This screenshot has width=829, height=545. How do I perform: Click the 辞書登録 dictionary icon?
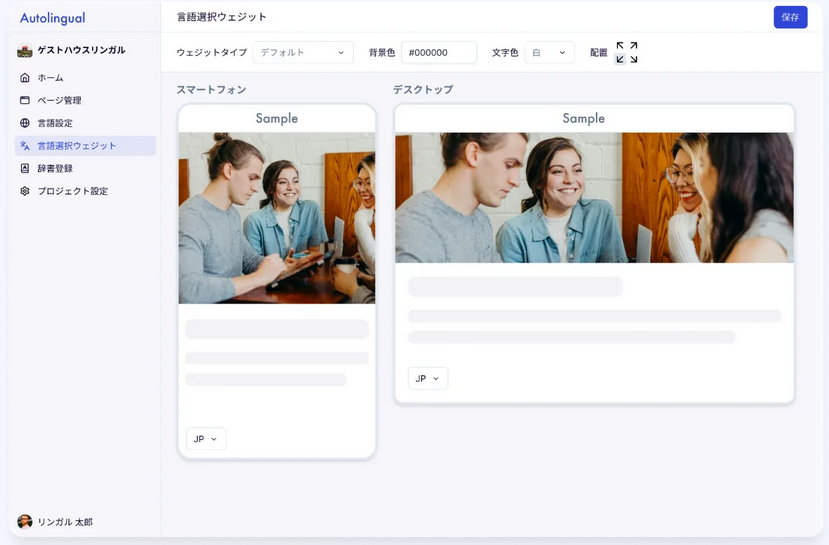coord(25,168)
